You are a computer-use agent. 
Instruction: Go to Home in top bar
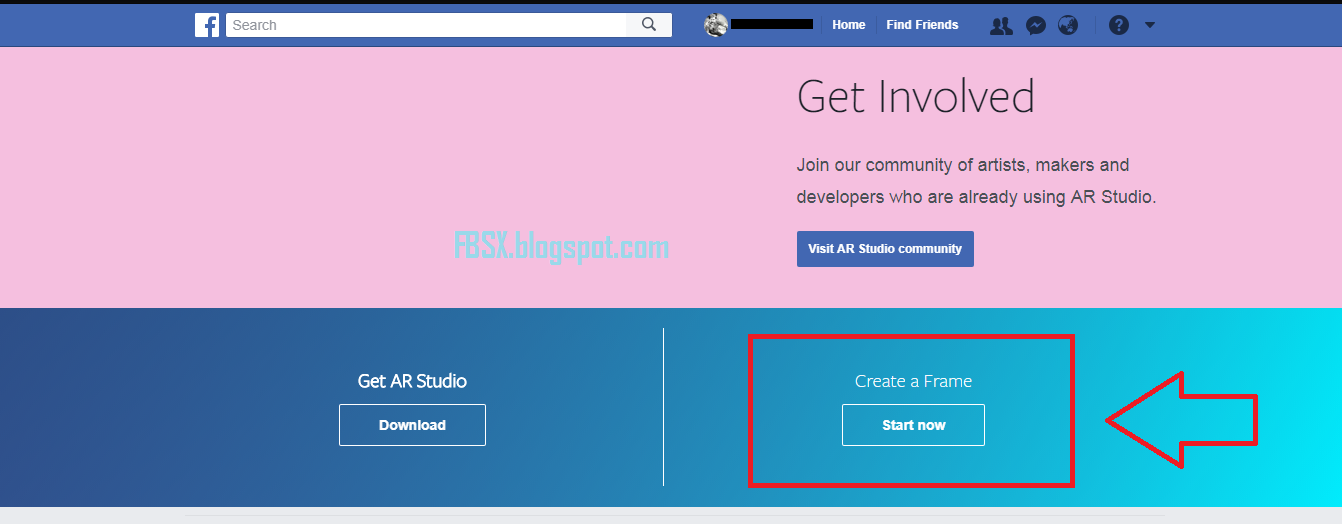coord(849,25)
